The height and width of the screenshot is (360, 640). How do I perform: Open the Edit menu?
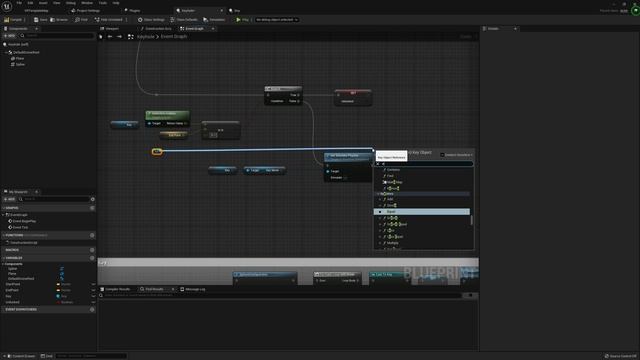click(30, 3)
